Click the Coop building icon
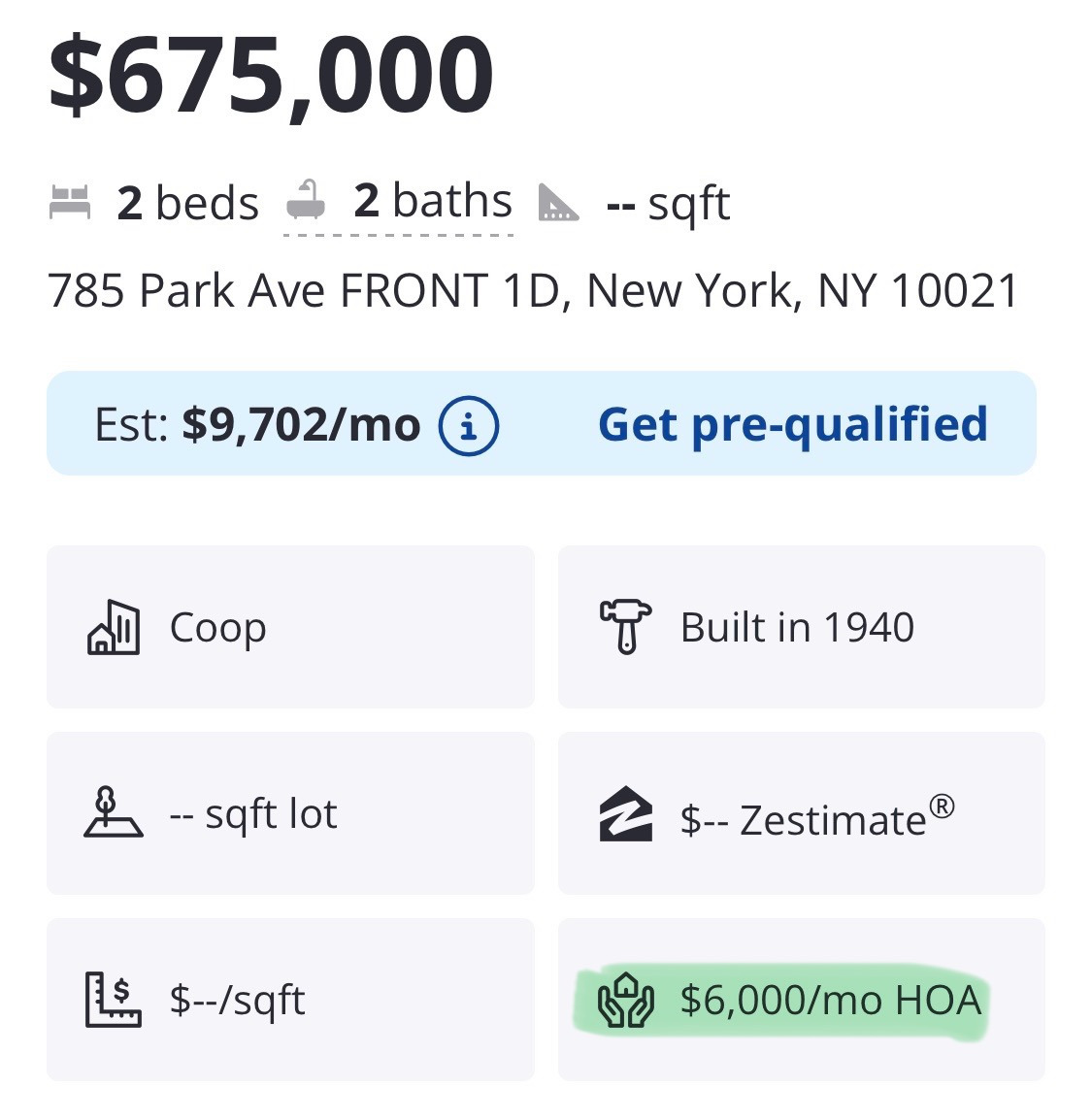Viewport: 1092px width, 1120px height. (114, 627)
